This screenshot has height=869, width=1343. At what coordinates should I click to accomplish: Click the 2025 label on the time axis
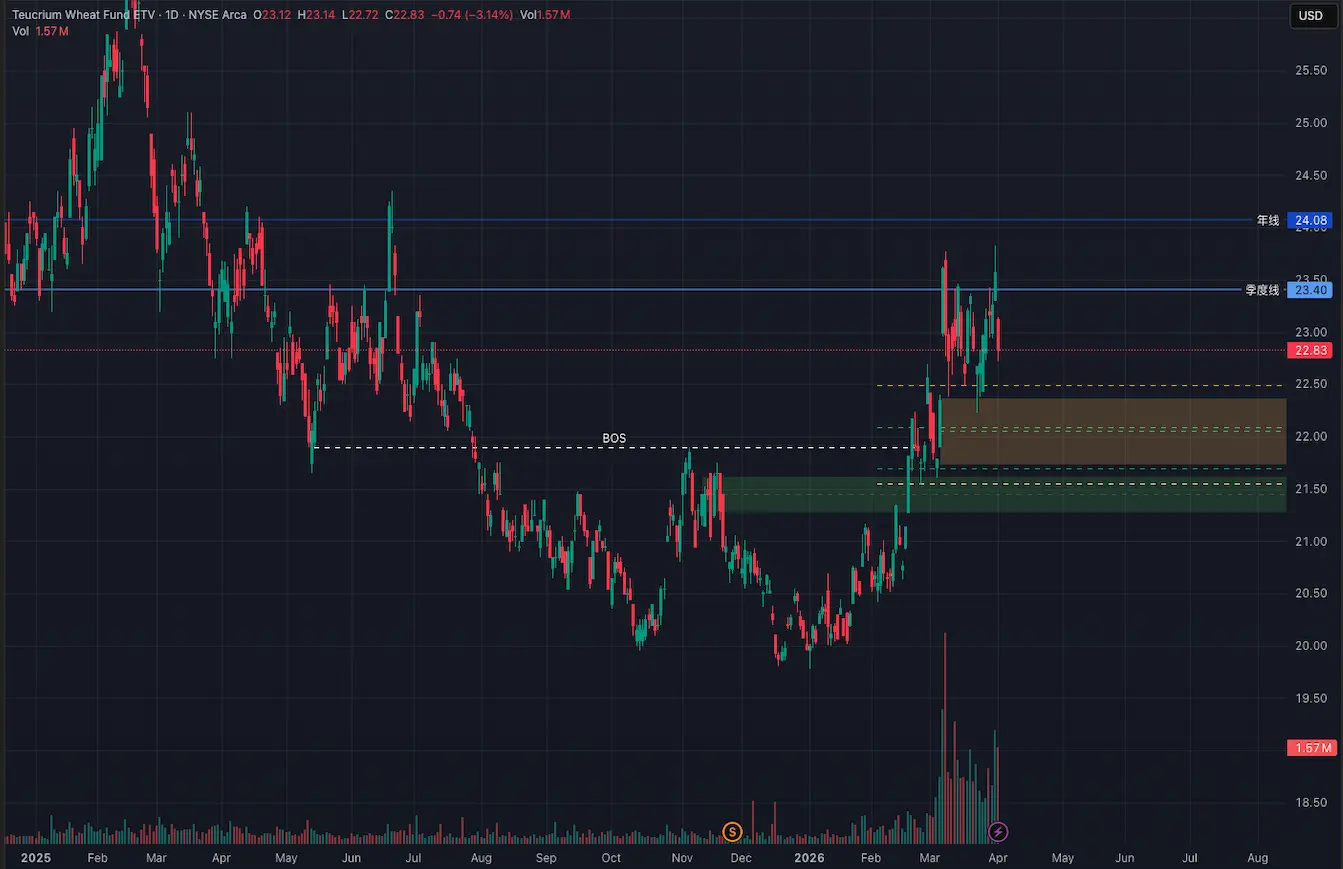35,858
